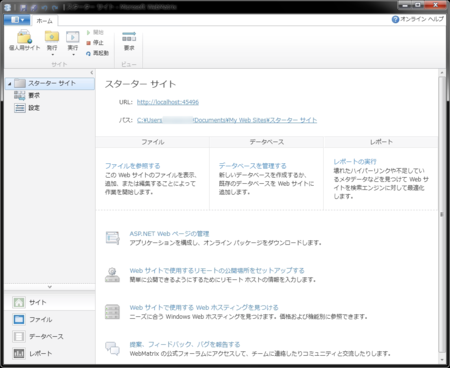Switch to the レポート workspace
This screenshot has width=450, height=368.
(50, 353)
